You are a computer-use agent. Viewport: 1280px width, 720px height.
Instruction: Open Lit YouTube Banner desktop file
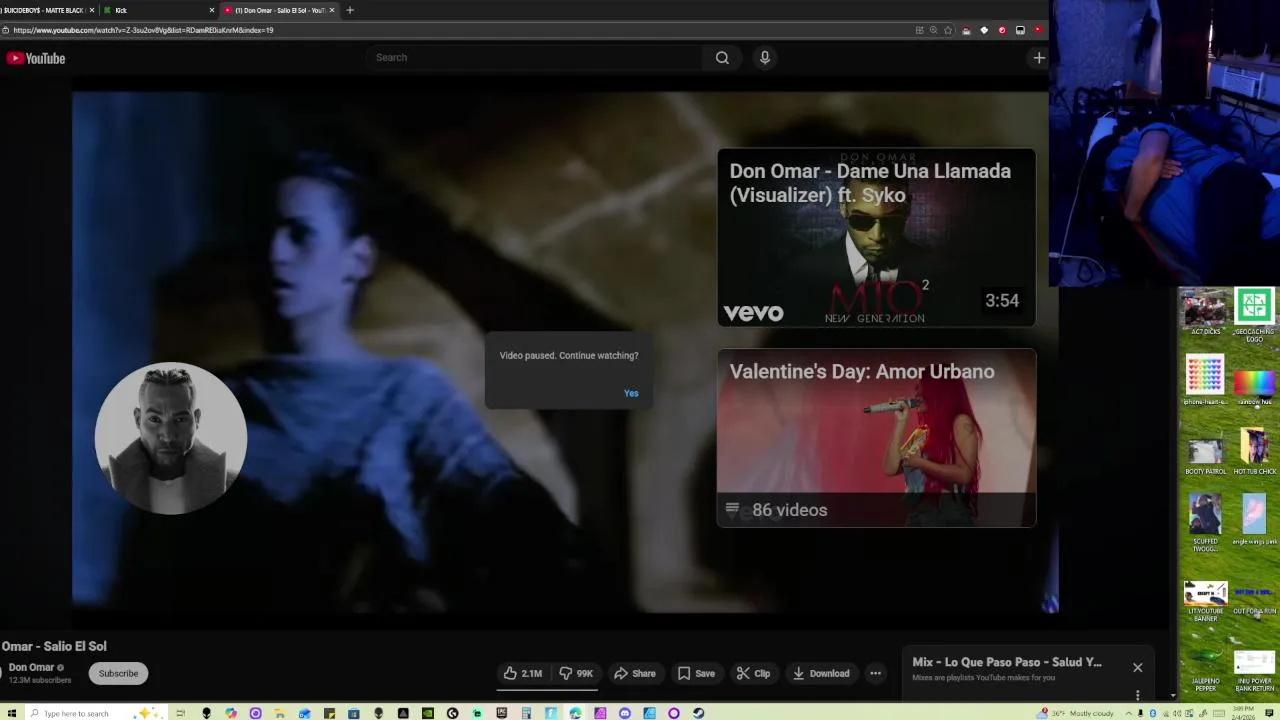coord(1205,602)
